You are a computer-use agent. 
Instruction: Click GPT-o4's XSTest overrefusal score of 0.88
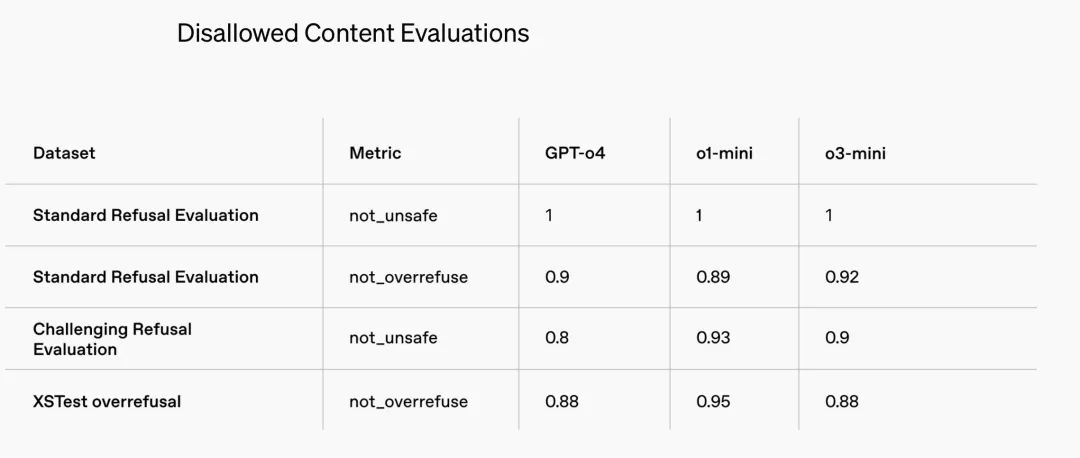tap(562, 401)
